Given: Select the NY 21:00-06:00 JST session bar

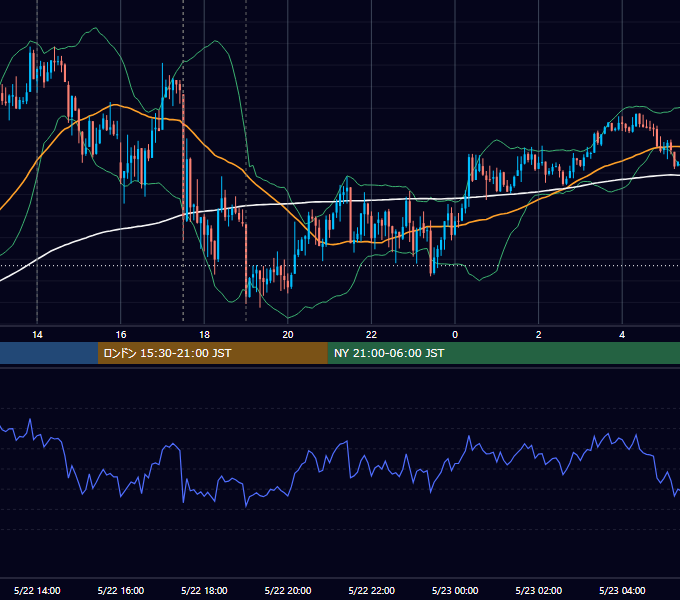Looking at the screenshot, I should coord(503,353).
